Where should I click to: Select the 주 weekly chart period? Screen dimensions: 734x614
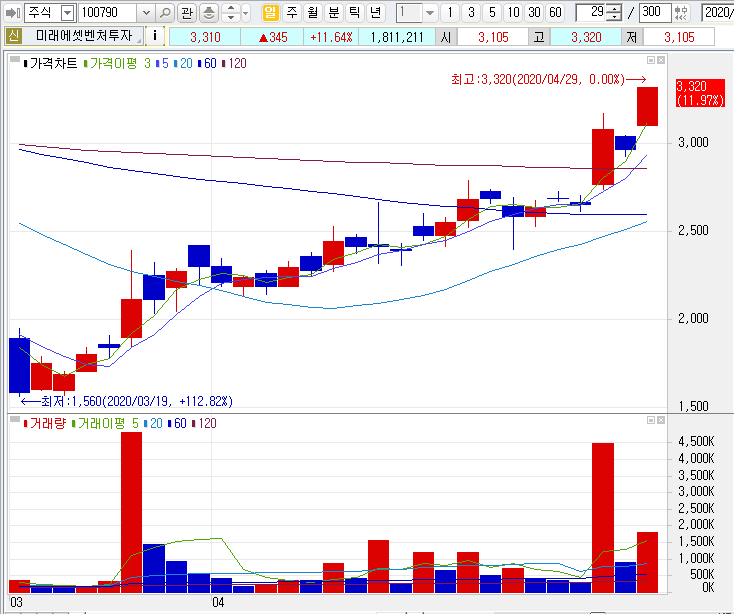[x=292, y=13]
